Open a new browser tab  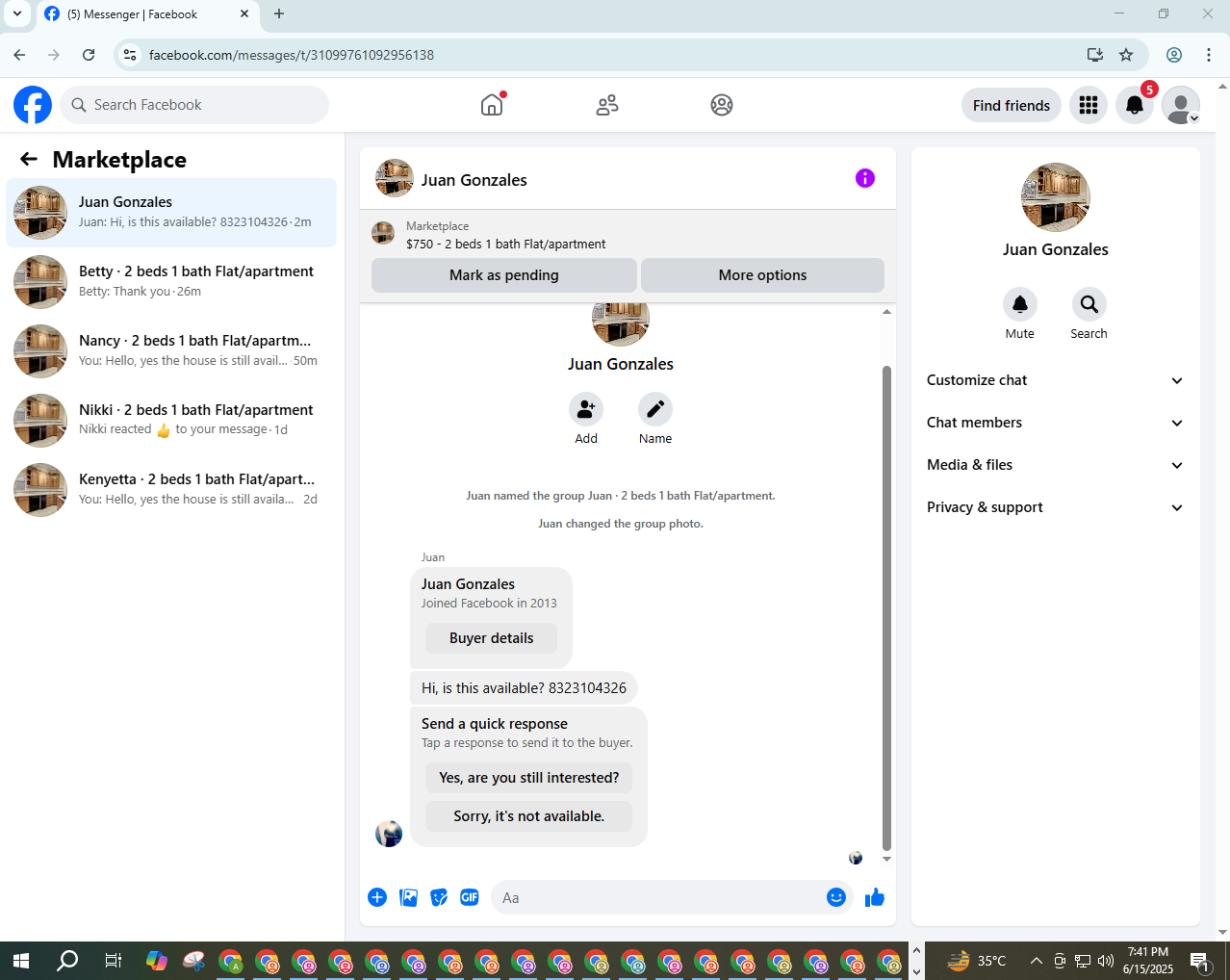(x=279, y=13)
